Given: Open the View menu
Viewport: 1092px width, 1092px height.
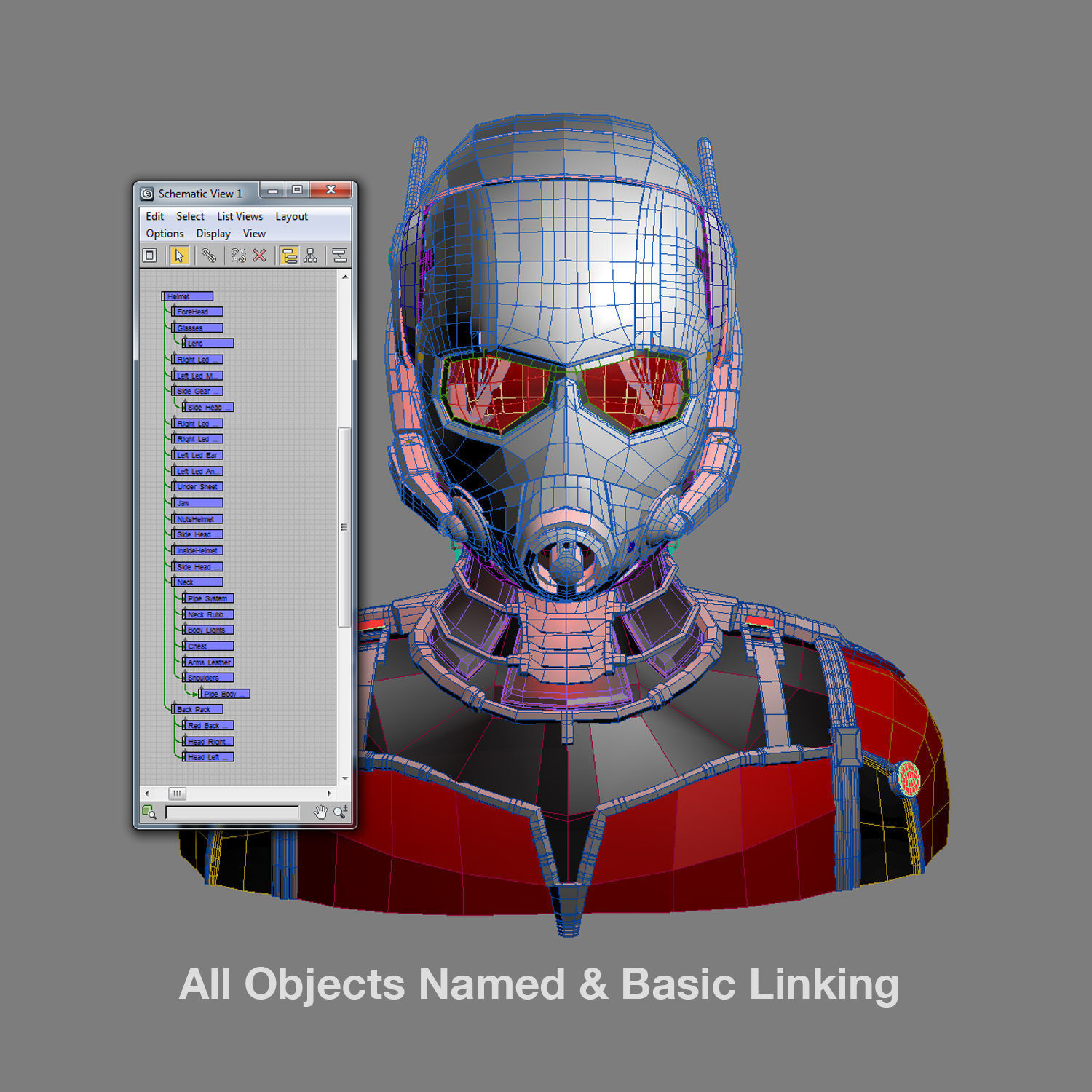Looking at the screenshot, I should coord(254,234).
